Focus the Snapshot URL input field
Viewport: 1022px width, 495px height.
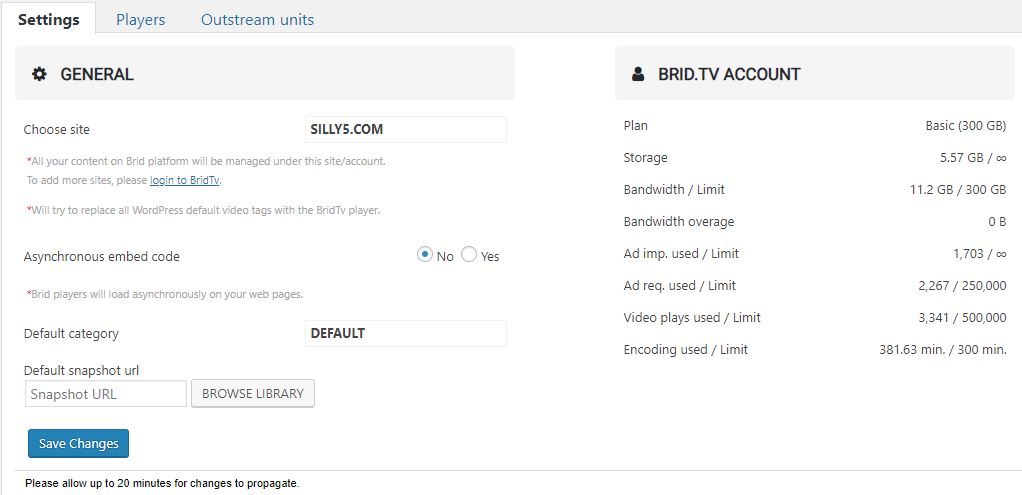(x=105, y=394)
